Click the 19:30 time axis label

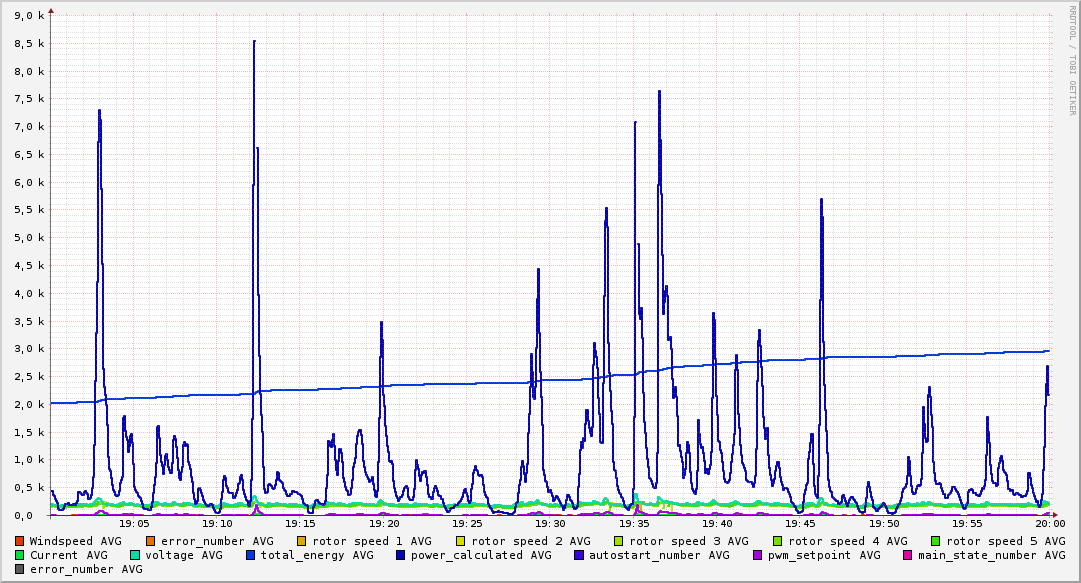550,523
